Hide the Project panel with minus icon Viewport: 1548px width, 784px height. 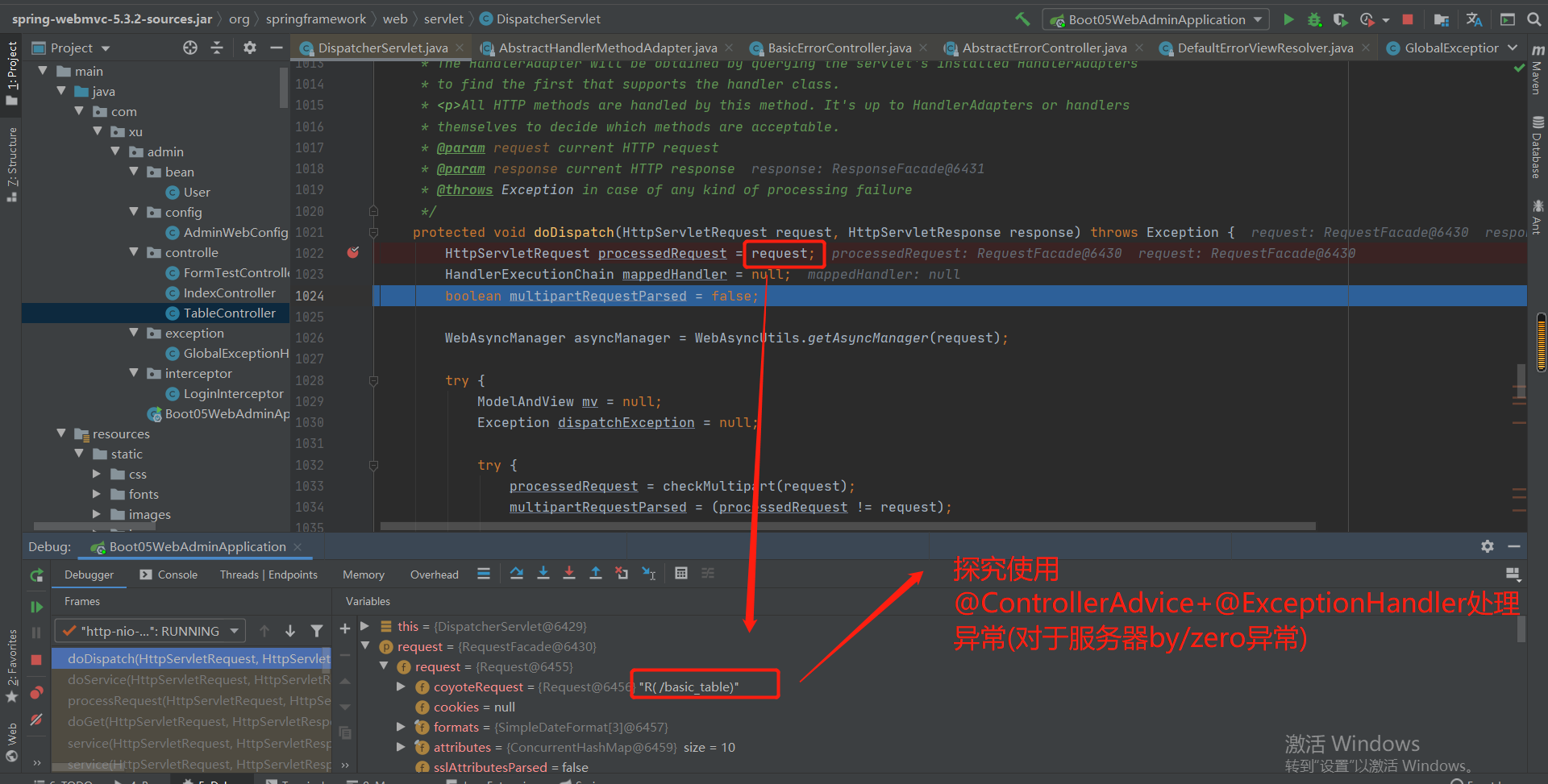tap(277, 48)
